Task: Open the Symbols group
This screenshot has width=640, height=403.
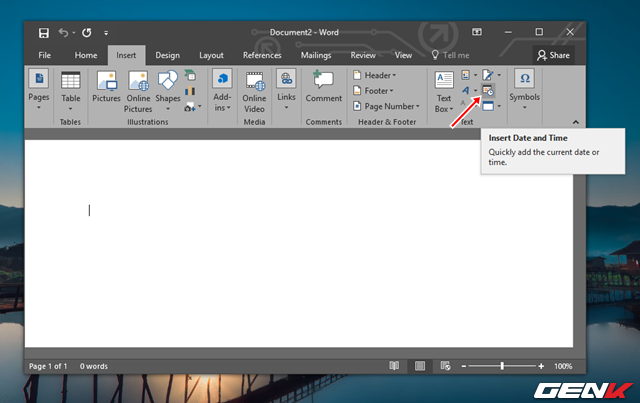Action: click(x=524, y=90)
